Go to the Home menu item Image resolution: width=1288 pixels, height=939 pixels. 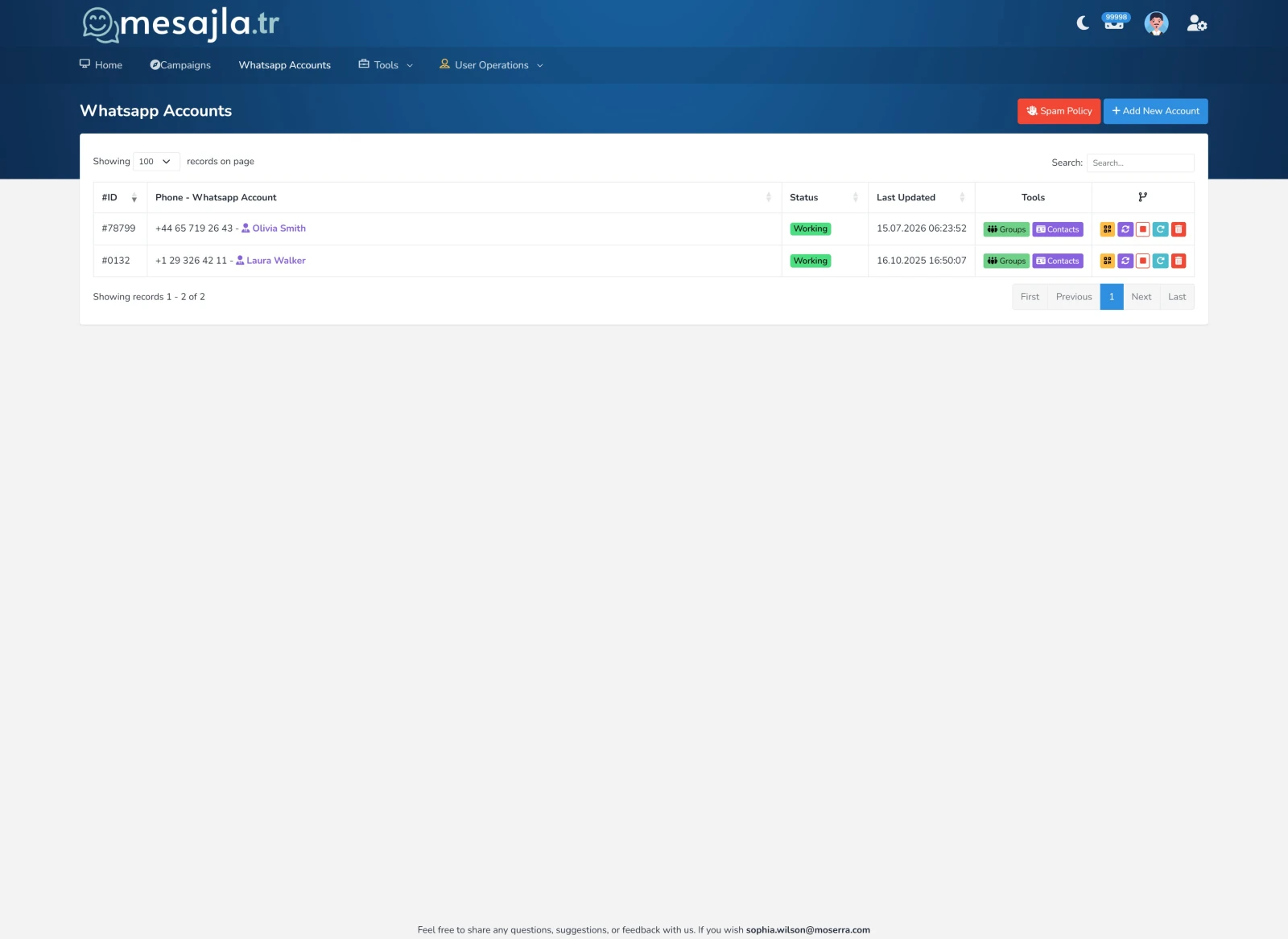tap(101, 65)
